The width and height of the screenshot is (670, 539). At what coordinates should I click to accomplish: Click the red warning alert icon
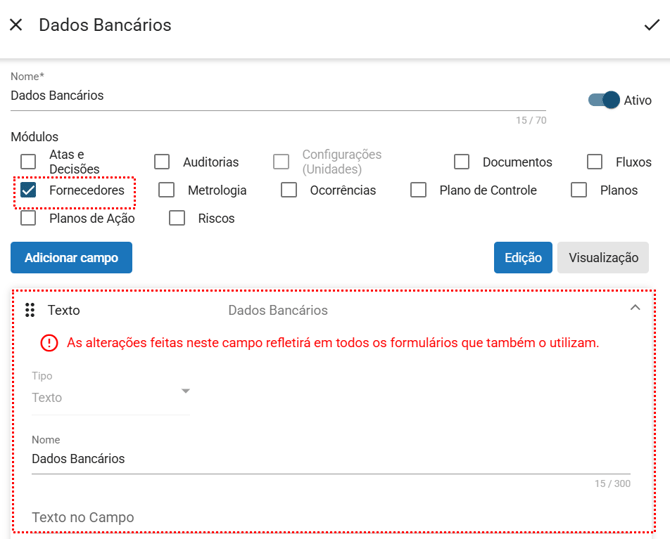(x=49, y=343)
